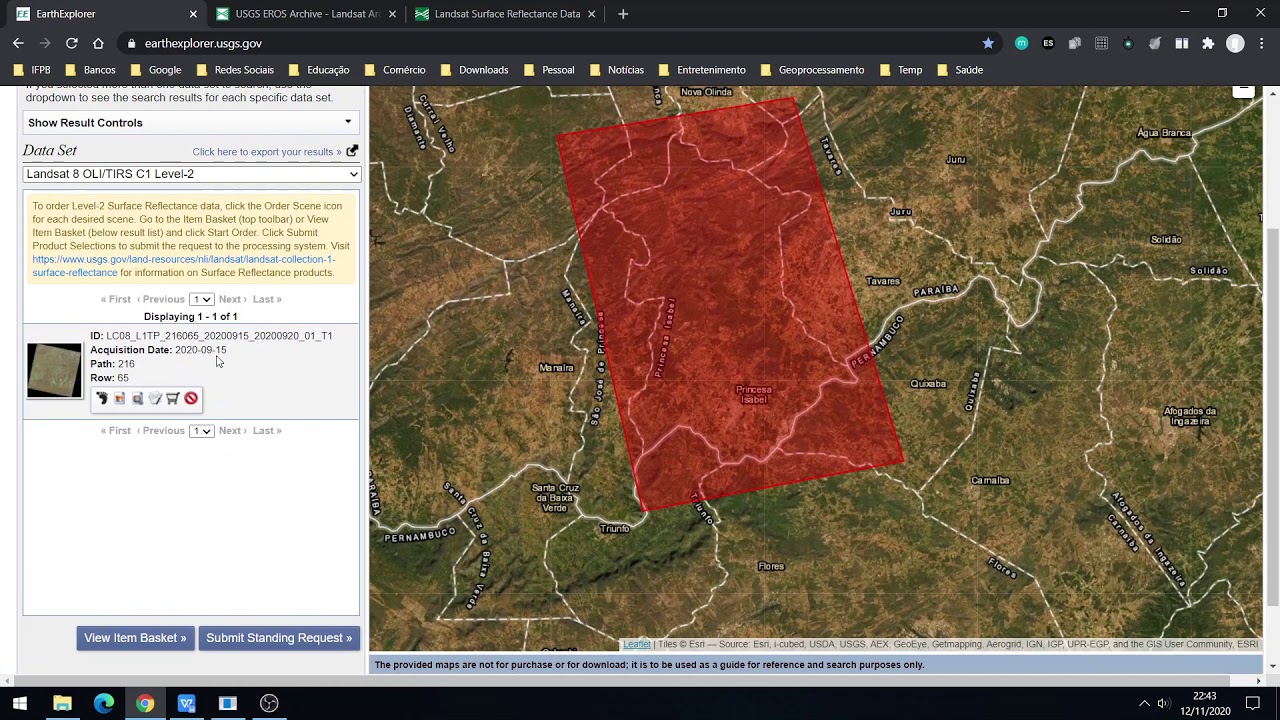Screen dimensions: 1280x720
Task: Click the scene ID text
Action: click(x=219, y=336)
